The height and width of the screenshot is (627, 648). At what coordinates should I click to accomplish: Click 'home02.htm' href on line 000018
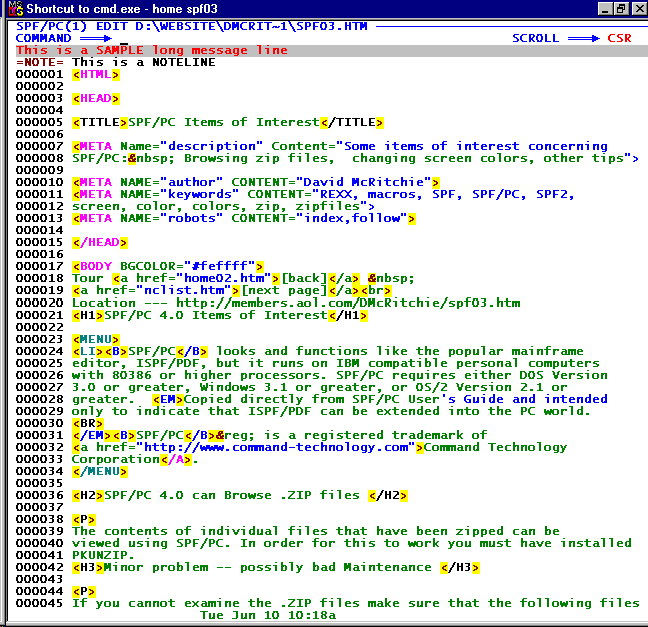pos(224,278)
